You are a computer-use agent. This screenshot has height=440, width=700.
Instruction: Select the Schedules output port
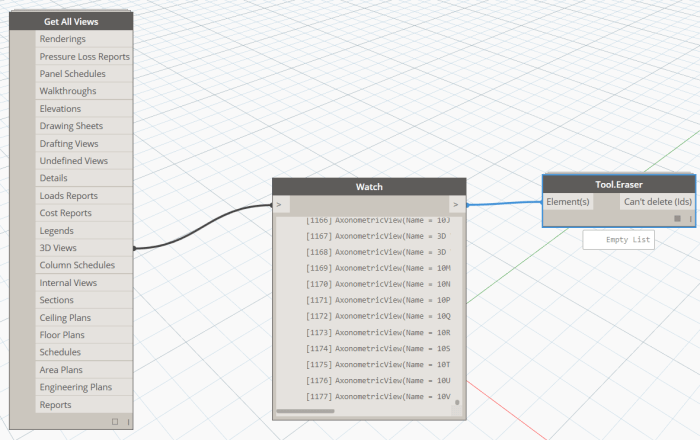(84, 352)
